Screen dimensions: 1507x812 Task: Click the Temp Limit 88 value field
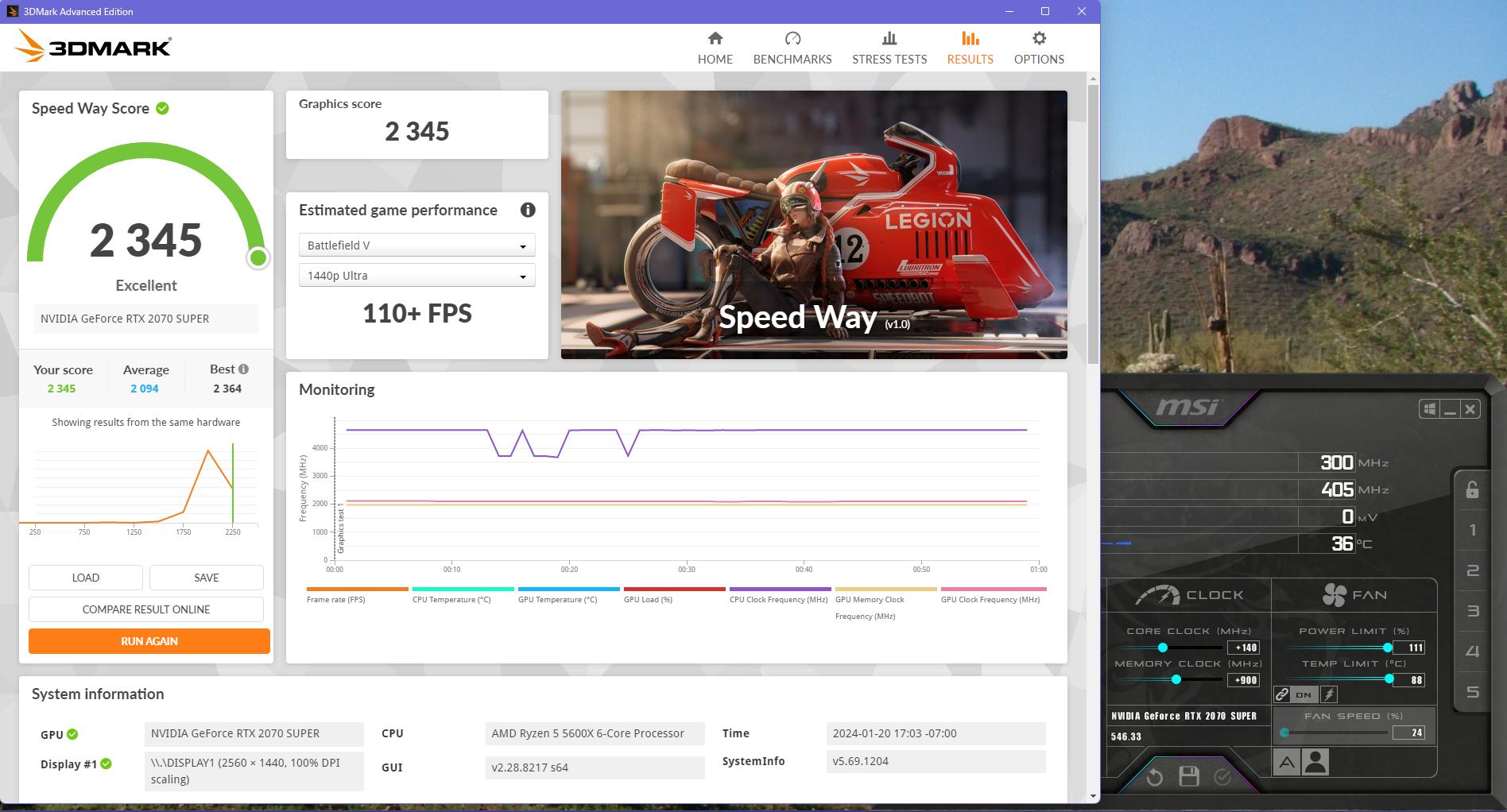[1409, 680]
